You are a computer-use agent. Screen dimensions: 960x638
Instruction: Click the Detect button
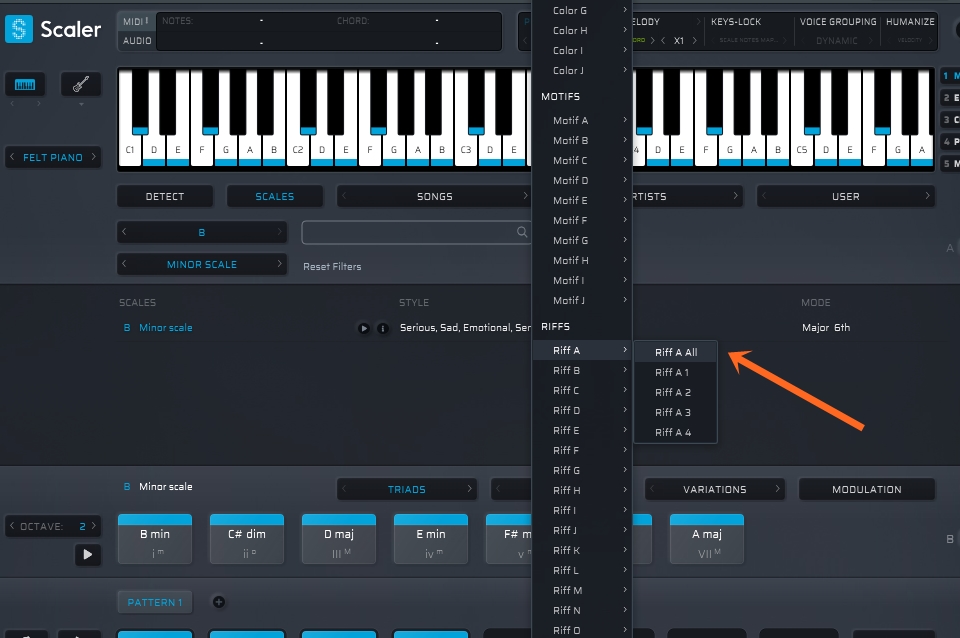[165, 197]
